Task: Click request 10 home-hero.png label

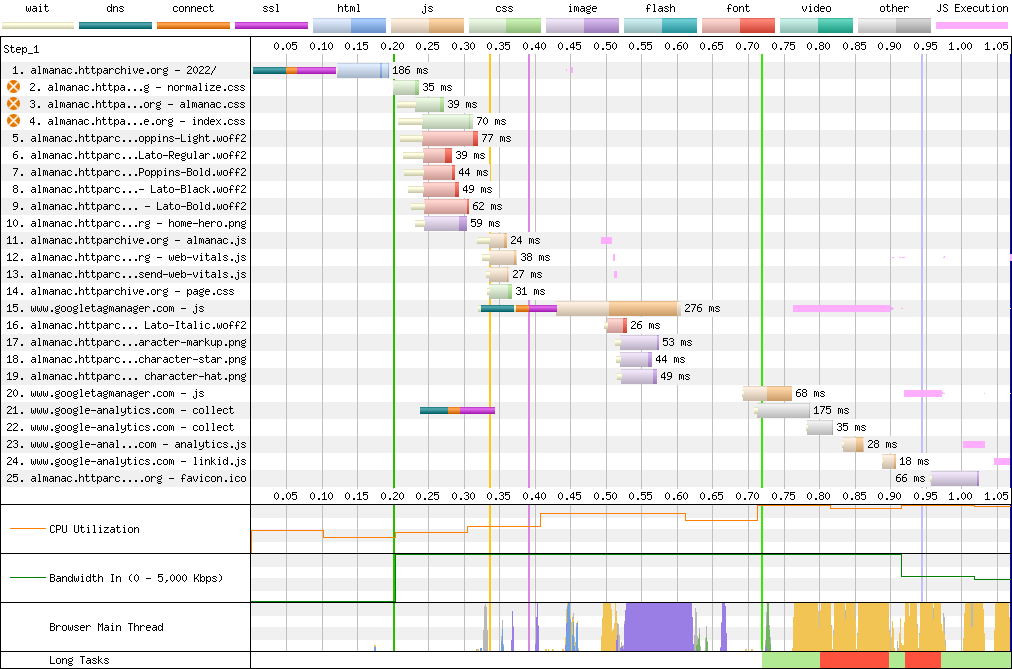Action: [x=130, y=223]
